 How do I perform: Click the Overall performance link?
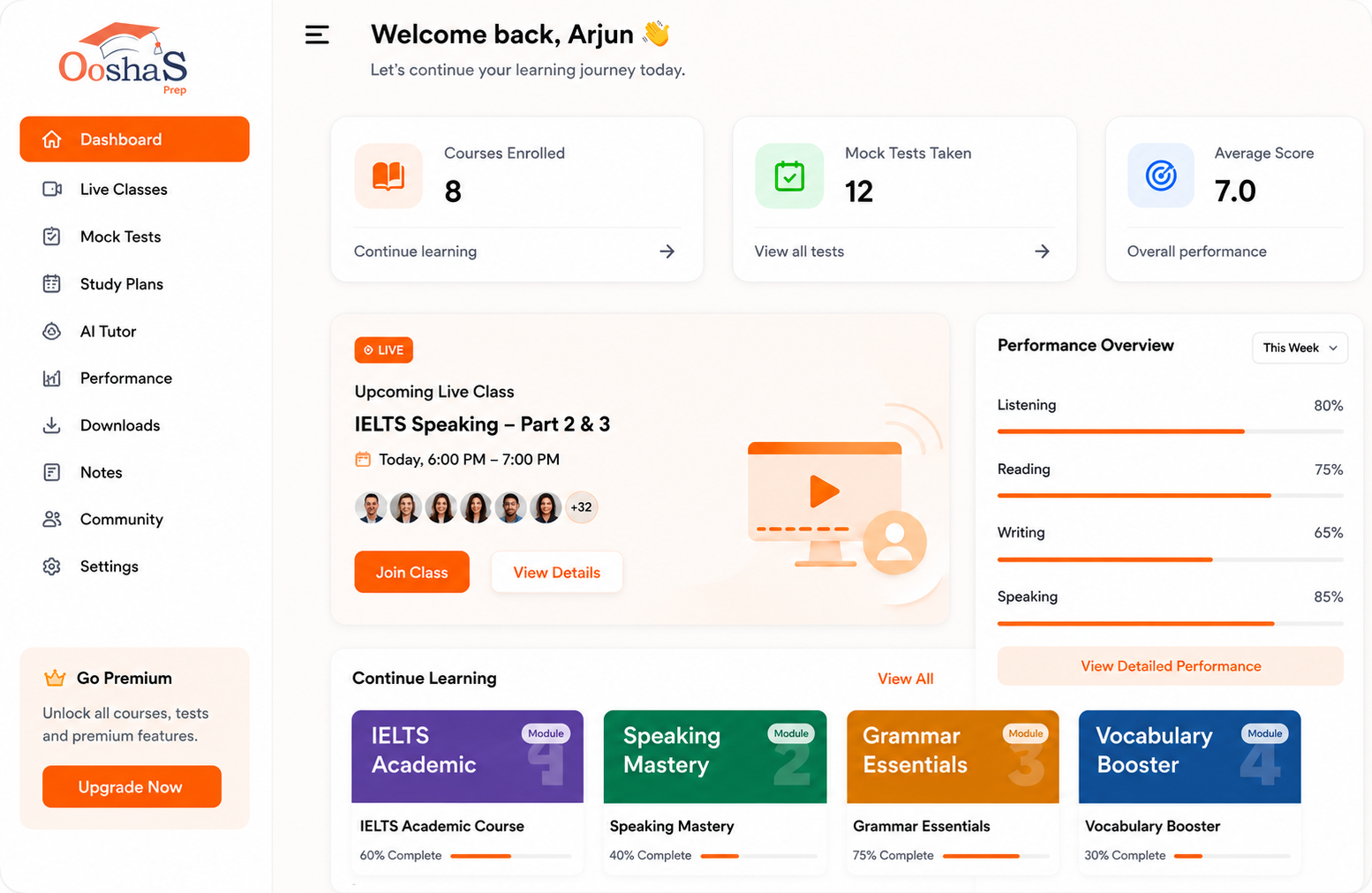[x=1196, y=251]
